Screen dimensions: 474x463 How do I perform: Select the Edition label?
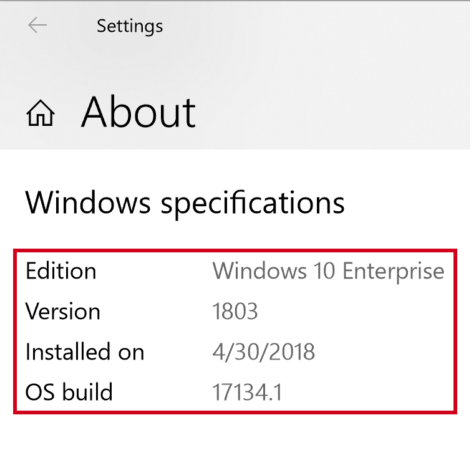point(61,271)
